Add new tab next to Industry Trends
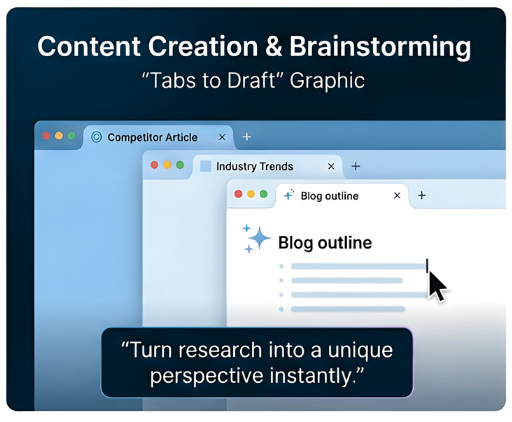This screenshot has width=512, height=422. point(356,166)
